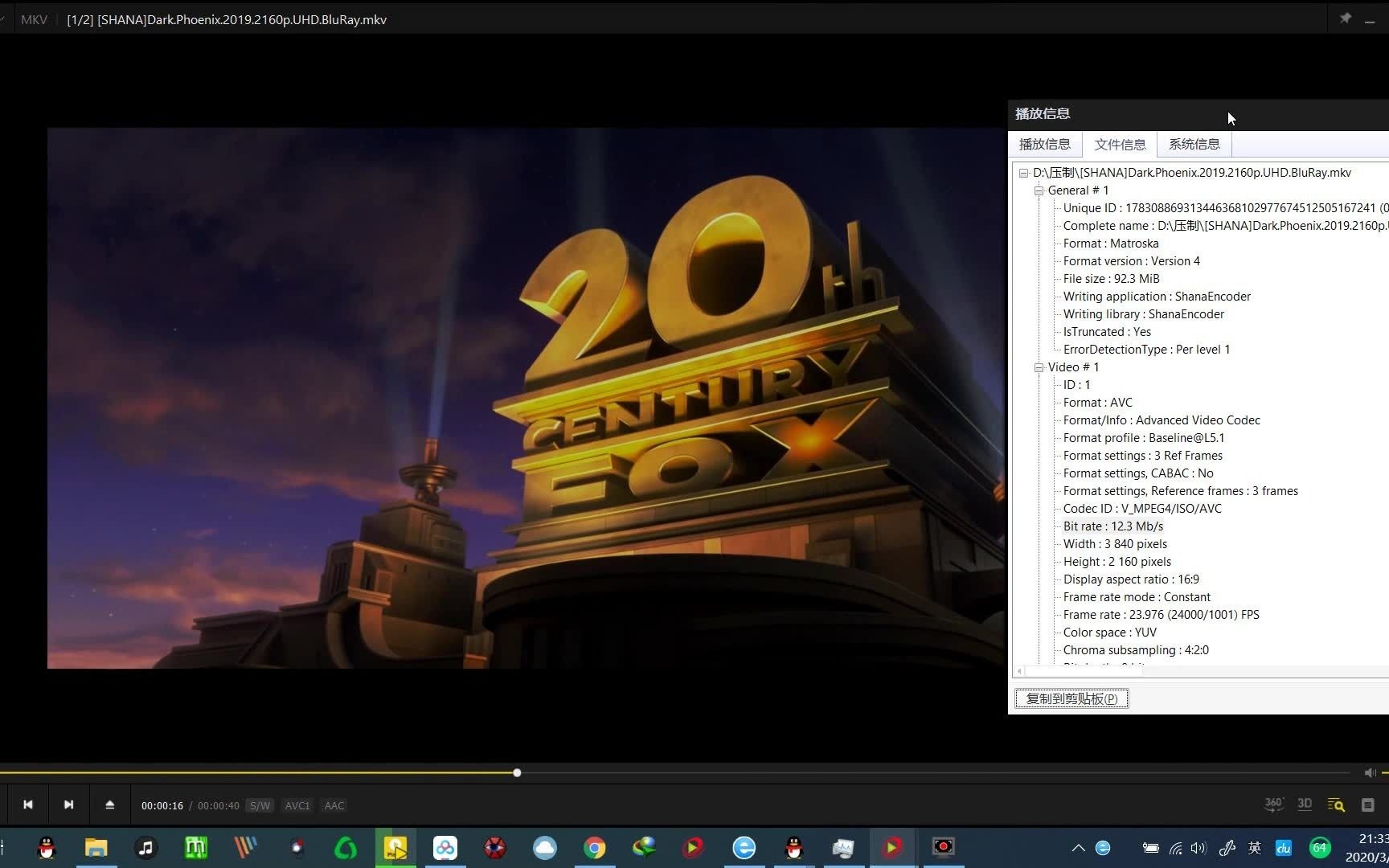
Task: Click the AVC1 video codec badge
Action: (297, 805)
